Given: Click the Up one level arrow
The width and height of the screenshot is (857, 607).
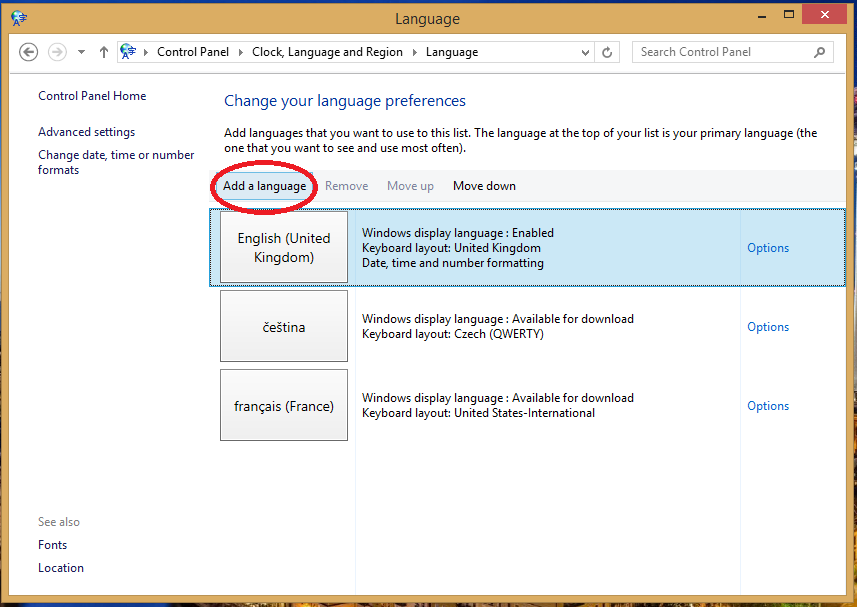Looking at the screenshot, I should [x=103, y=51].
